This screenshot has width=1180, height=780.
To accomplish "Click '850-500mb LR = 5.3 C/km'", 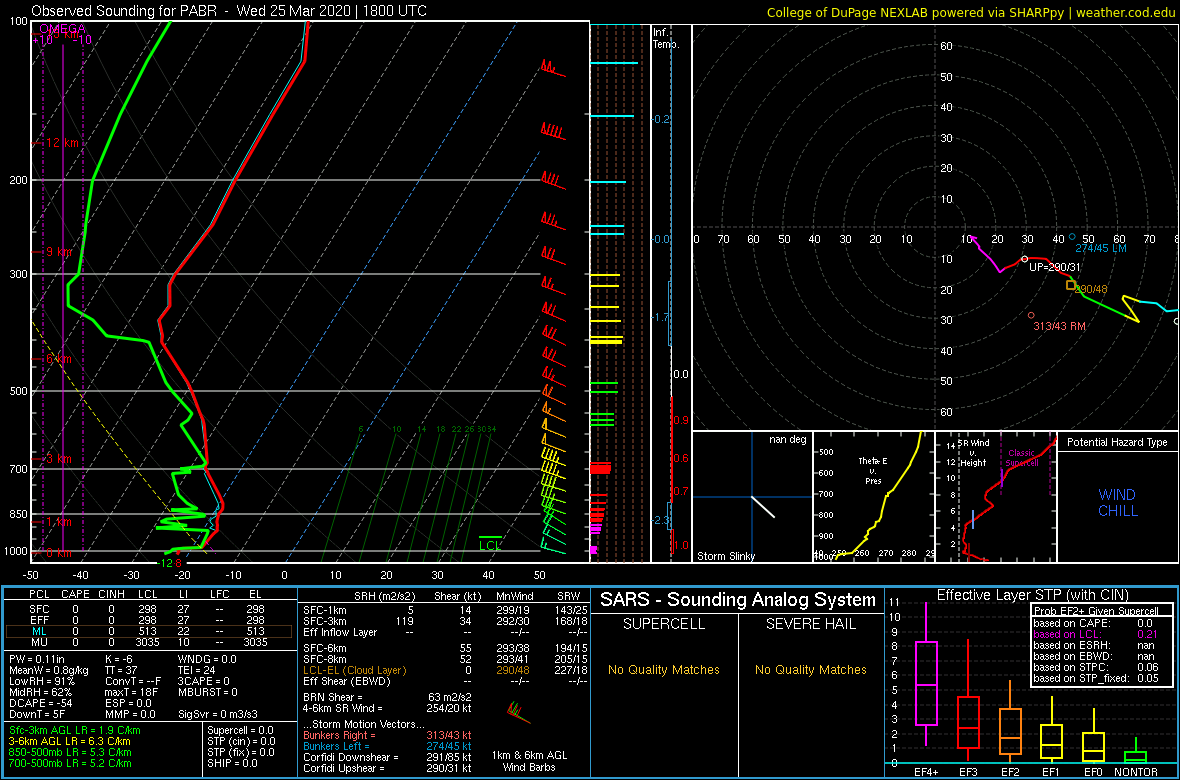I will (x=70, y=752).
